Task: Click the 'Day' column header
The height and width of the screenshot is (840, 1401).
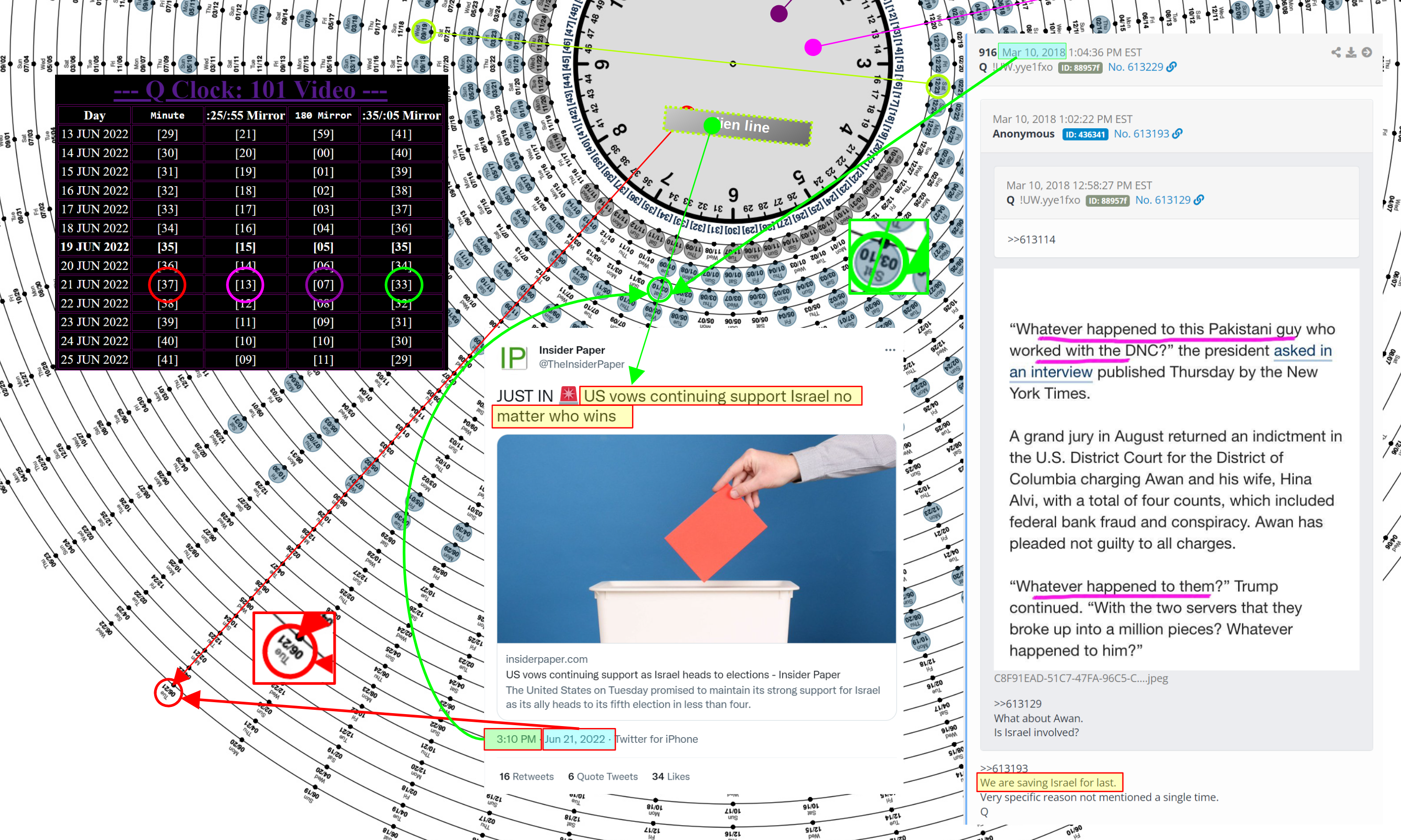Action: [94, 115]
